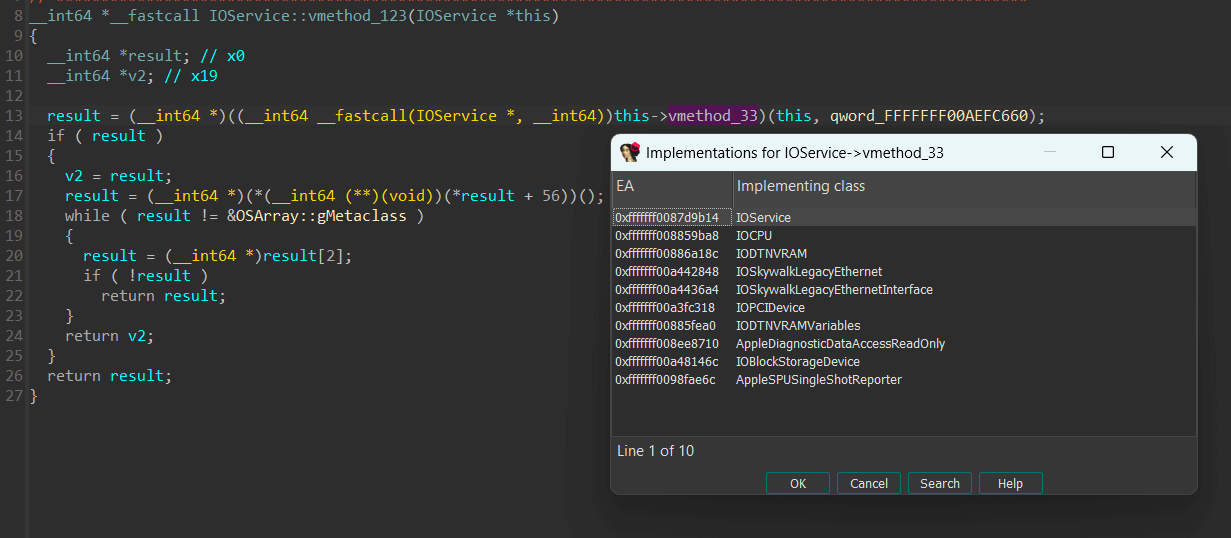This screenshot has height=538, width=1231.
Task: Click address 0xfffffff00a48146c
Action: (667, 361)
